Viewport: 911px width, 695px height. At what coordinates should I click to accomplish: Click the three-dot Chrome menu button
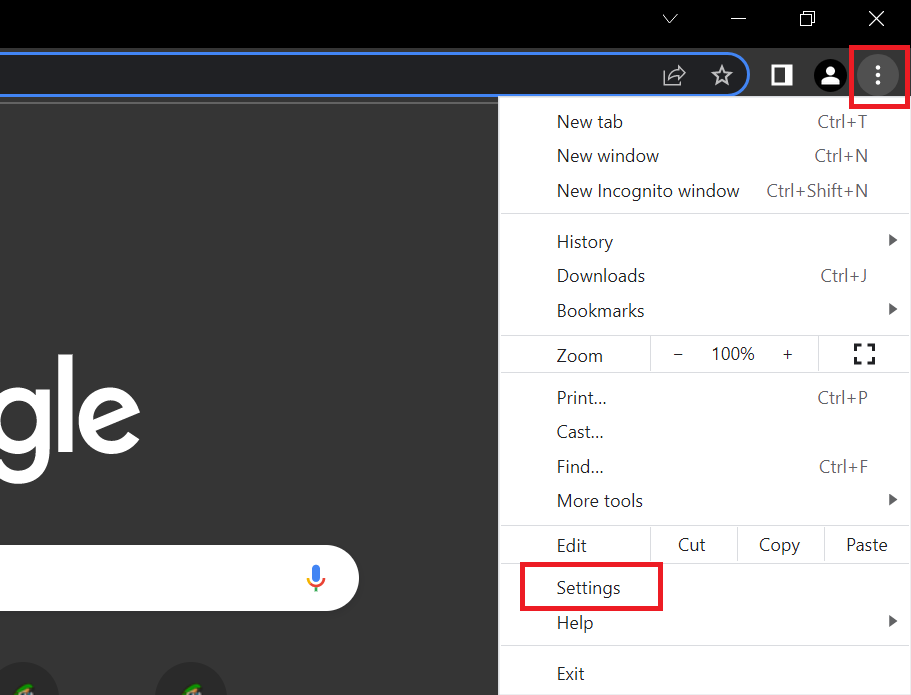(877, 75)
